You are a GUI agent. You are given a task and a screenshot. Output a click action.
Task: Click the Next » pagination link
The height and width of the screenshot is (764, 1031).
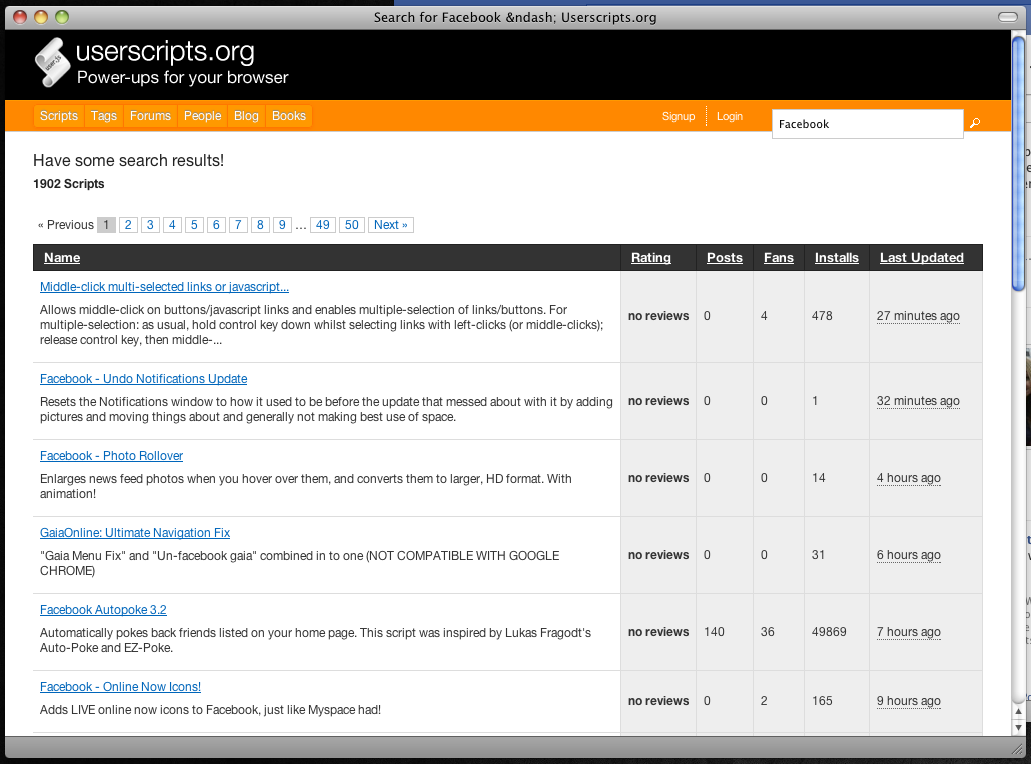click(x=390, y=225)
